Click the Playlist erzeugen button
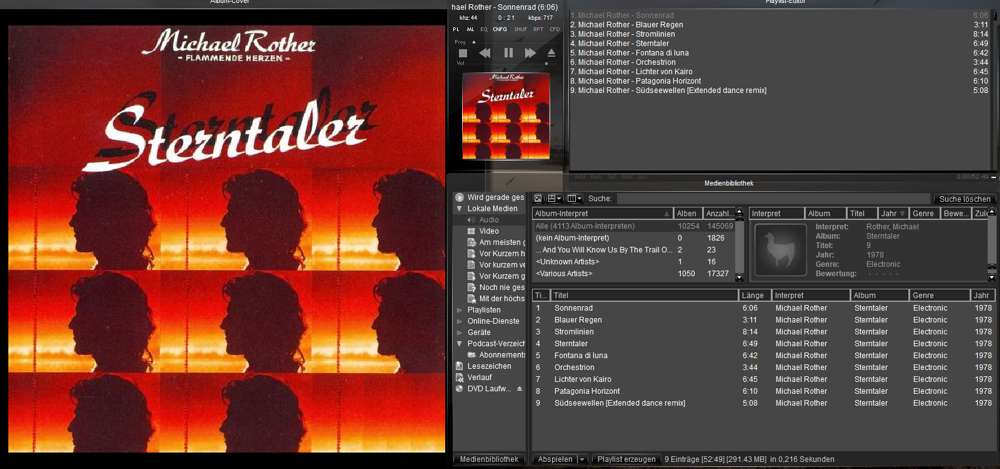The image size is (1000, 469). click(625, 459)
